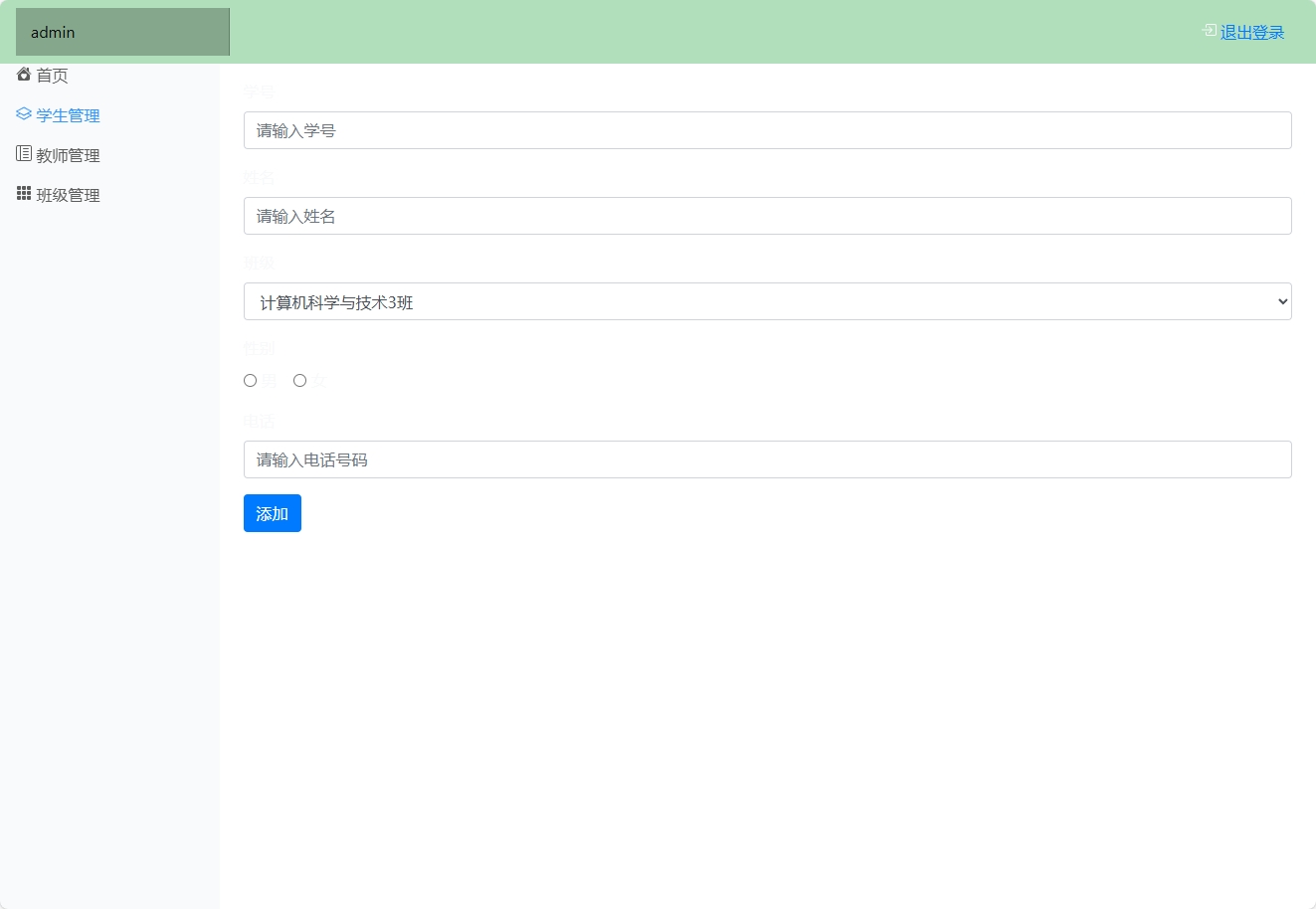Click inside the 学号 input field
Viewport: 1316px width, 909px height.
point(766,129)
